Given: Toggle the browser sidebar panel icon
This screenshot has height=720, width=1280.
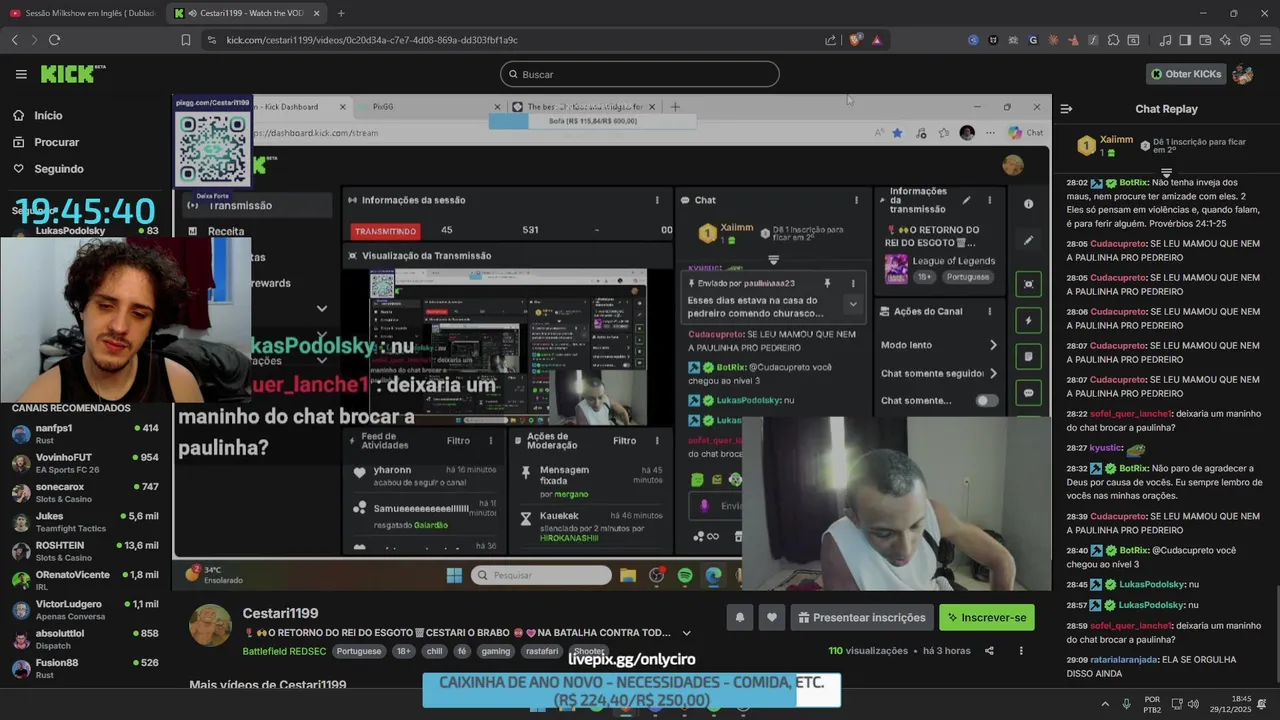Looking at the screenshot, I should click(x=1185, y=40).
